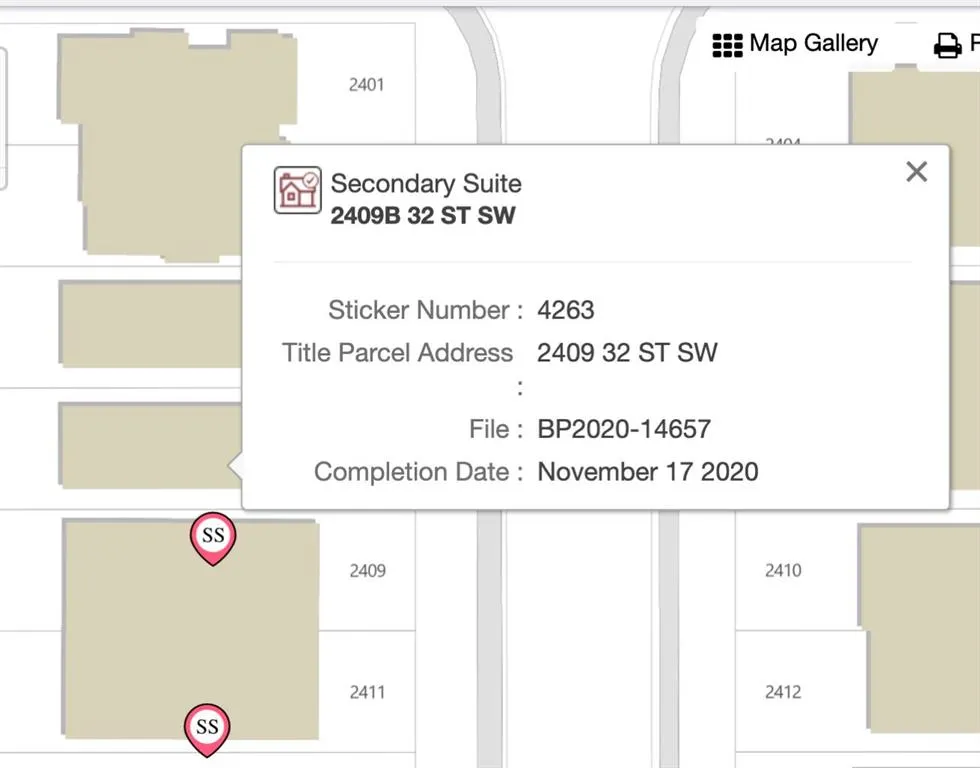Select the SS marker beside parcel 2409

pos(213,537)
